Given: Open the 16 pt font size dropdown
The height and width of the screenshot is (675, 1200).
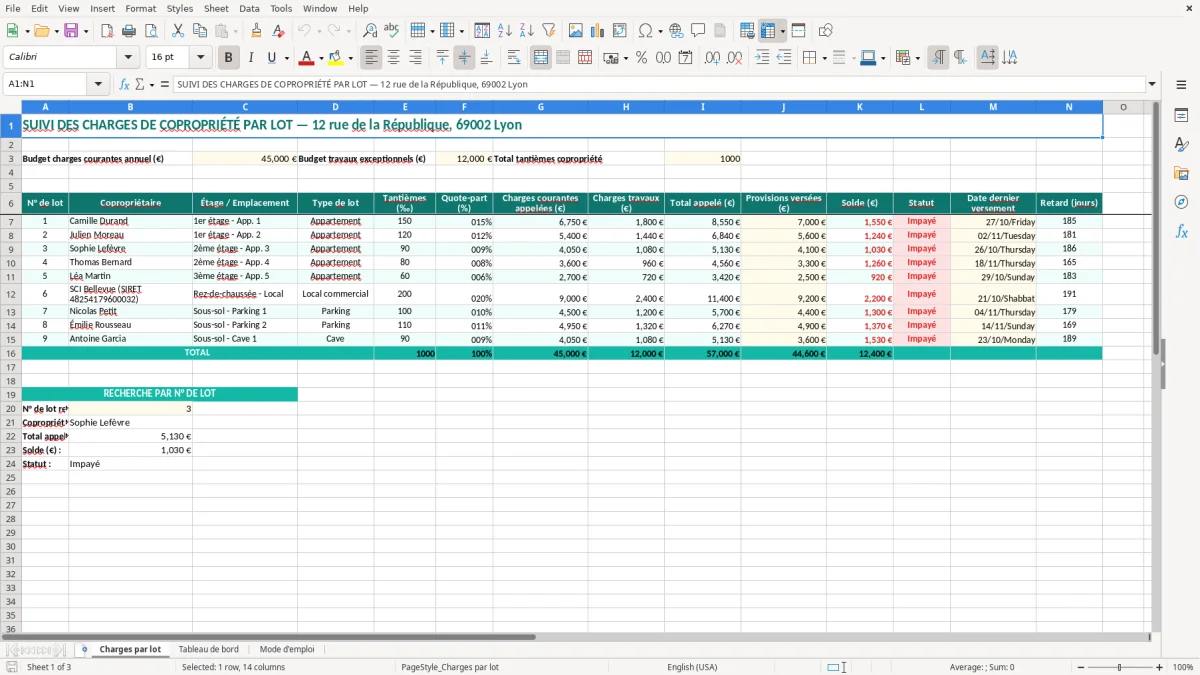Looking at the screenshot, I should coord(201,58).
